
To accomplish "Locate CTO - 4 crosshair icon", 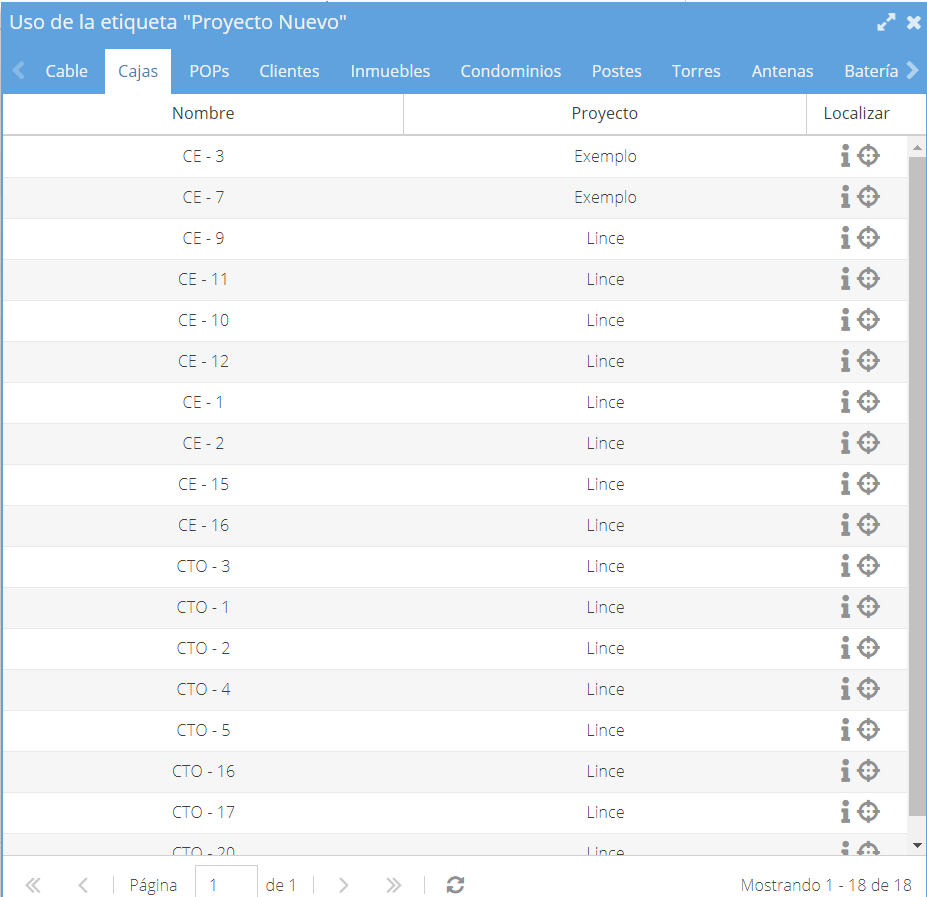I will pos(868,689).
